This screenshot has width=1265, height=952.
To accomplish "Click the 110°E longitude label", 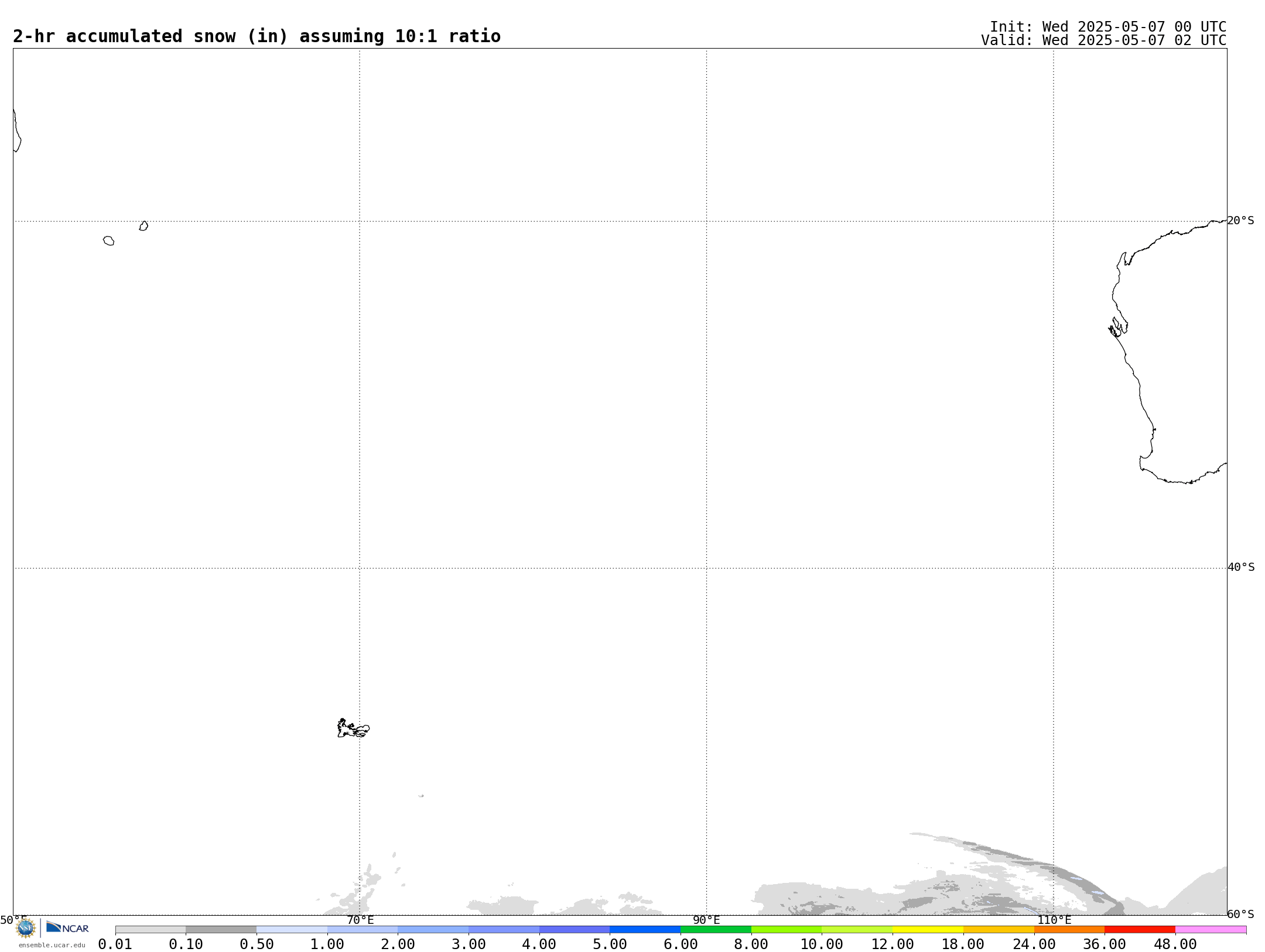I will (x=1054, y=920).
